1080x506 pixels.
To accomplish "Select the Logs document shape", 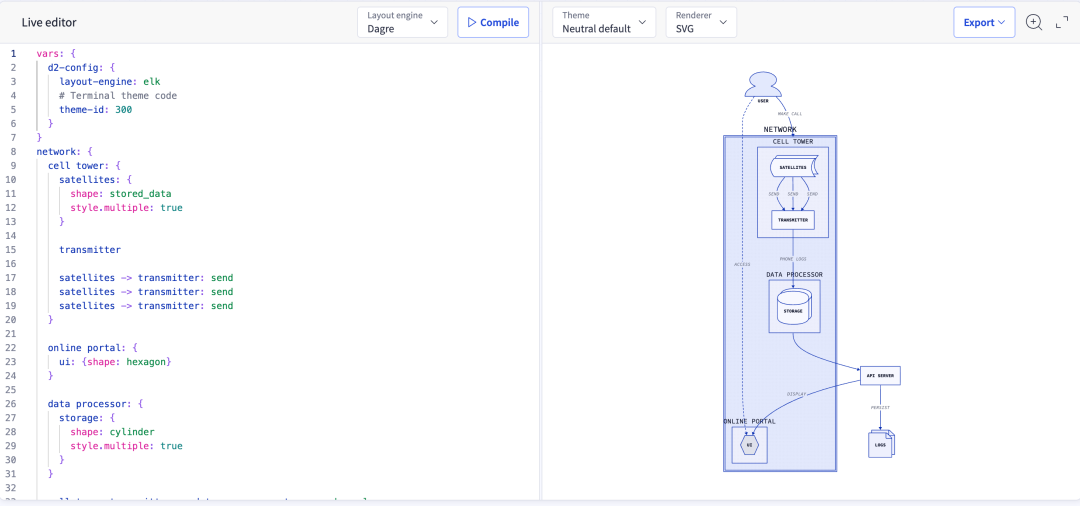I will pyautogui.click(x=881, y=444).
